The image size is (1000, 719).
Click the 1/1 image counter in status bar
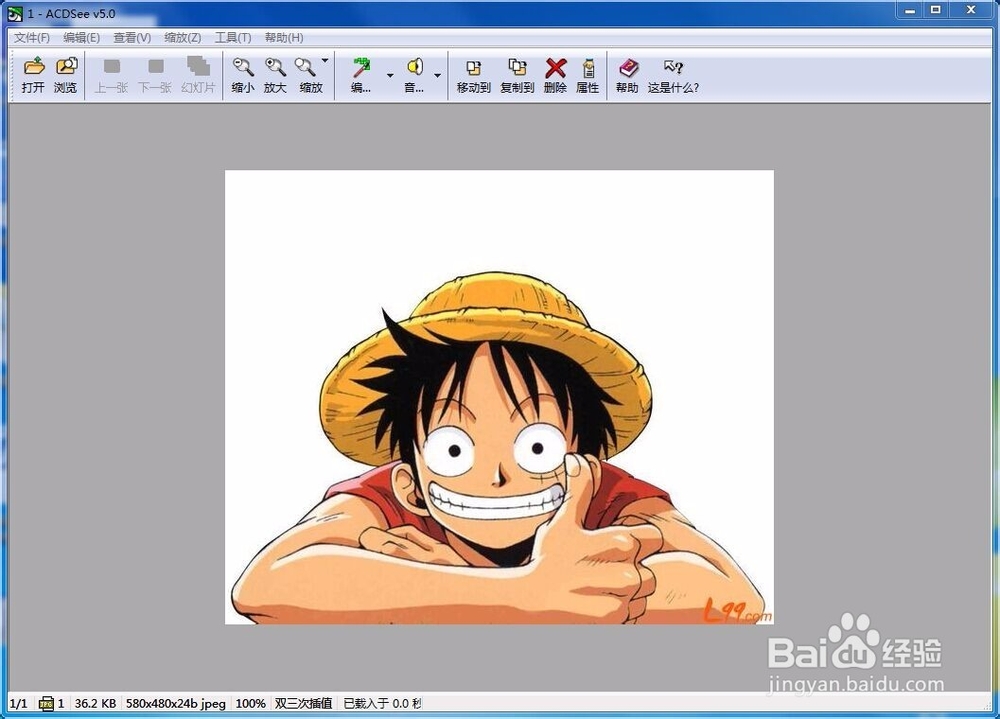point(18,704)
